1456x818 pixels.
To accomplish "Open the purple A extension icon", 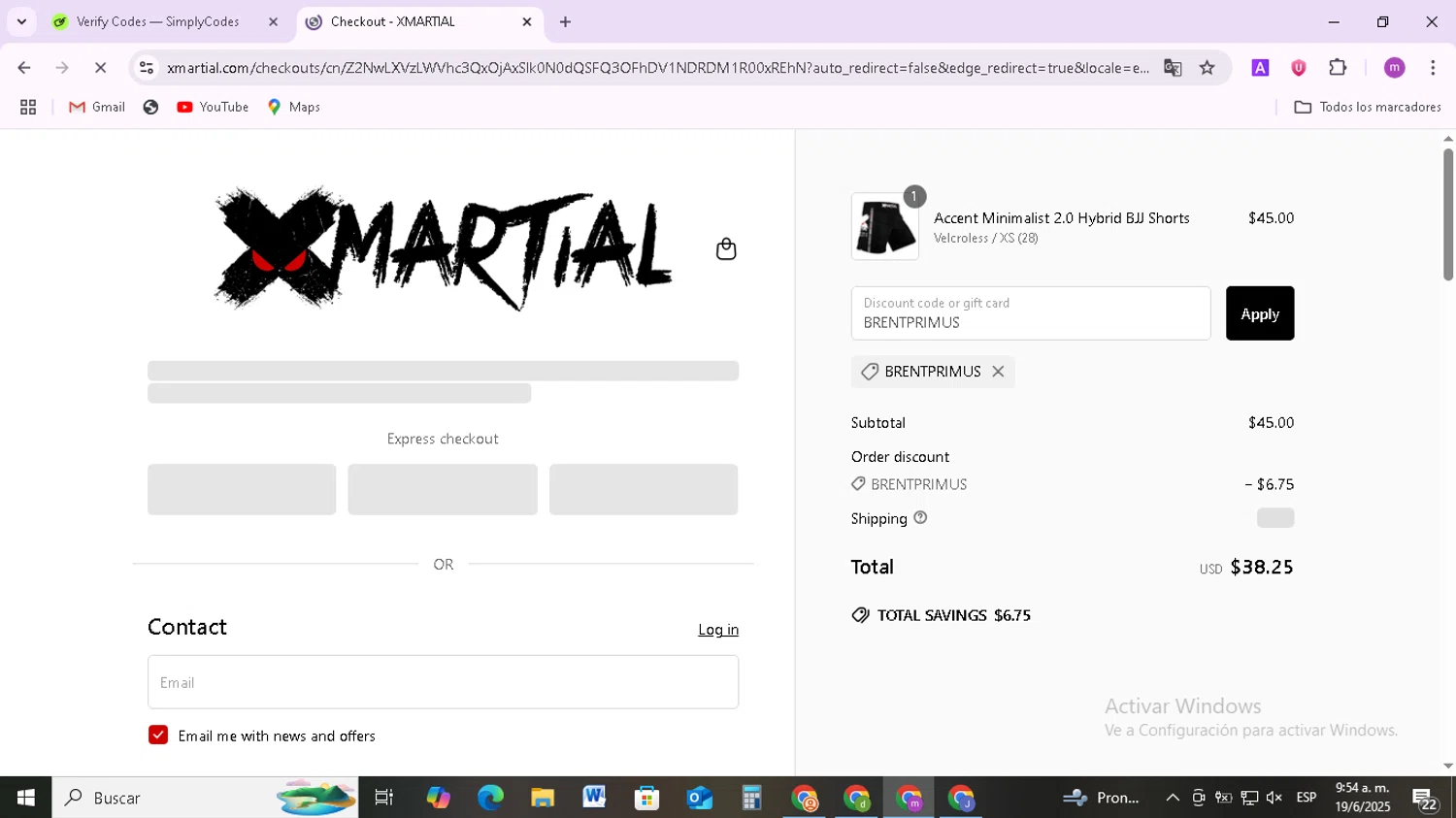I will (x=1260, y=68).
